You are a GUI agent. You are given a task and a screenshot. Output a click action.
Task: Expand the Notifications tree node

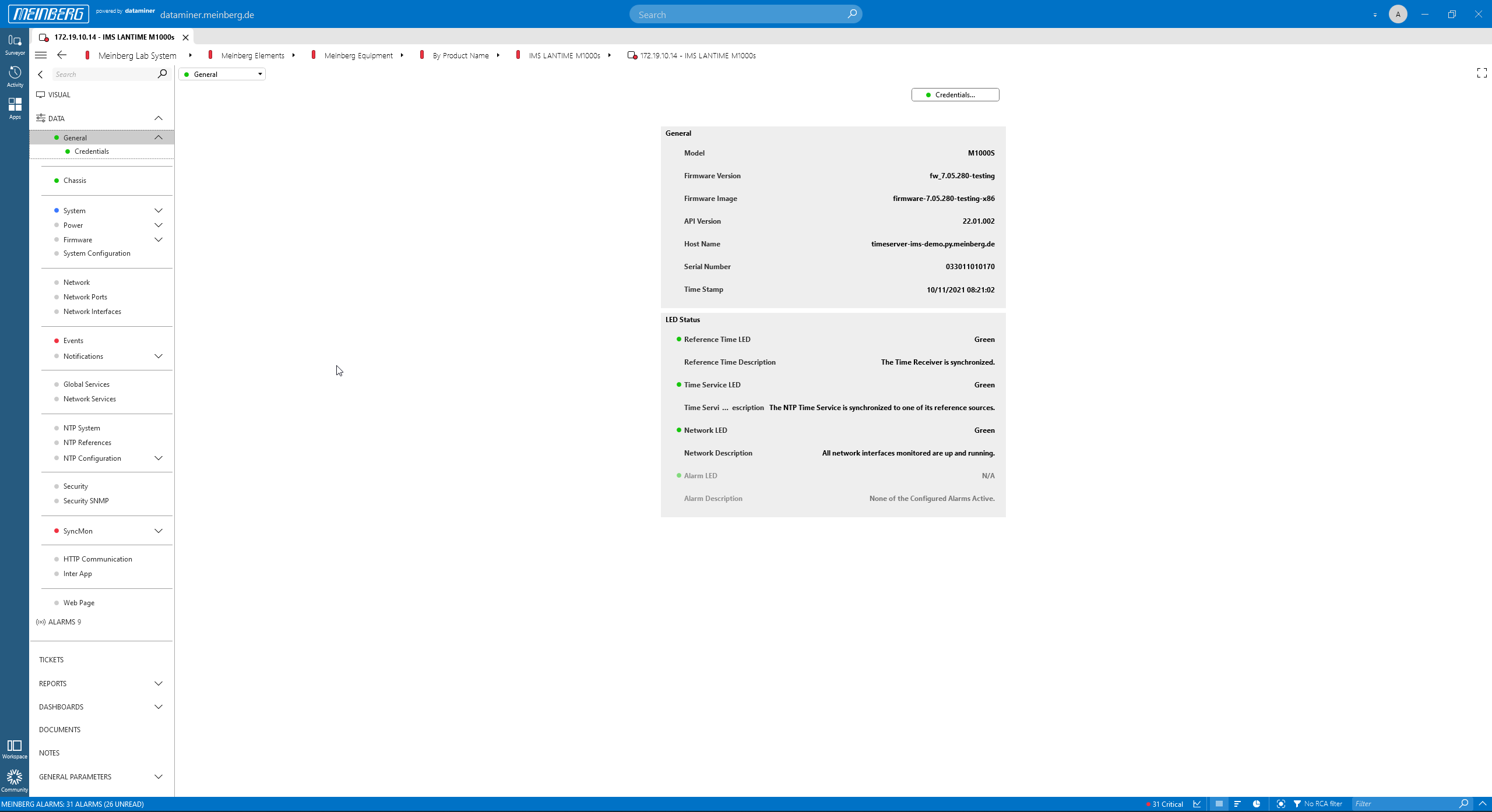[x=158, y=356]
